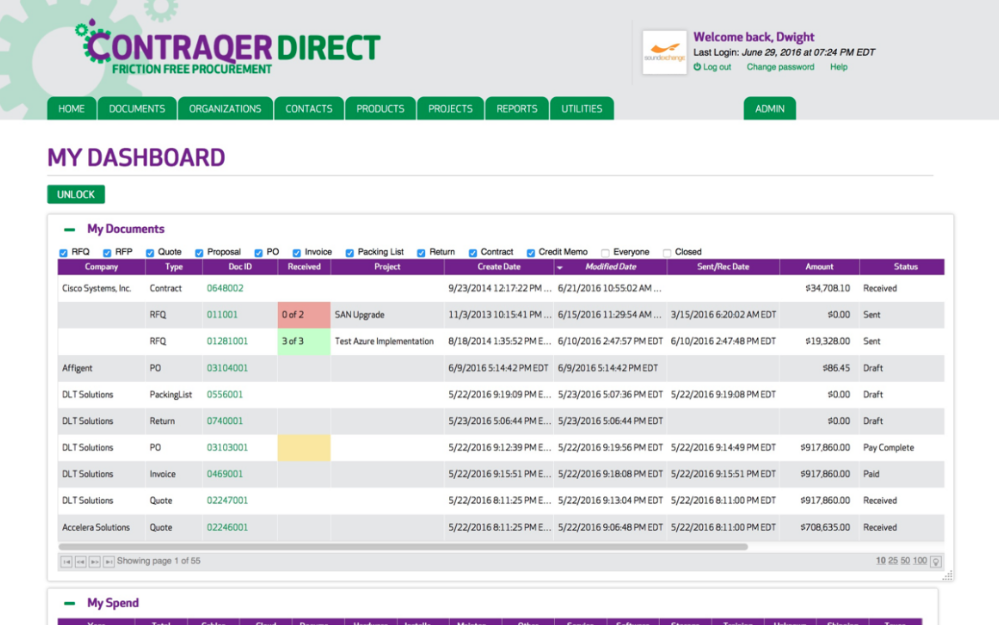Click Modified Date sort arrow
999x625 pixels.
(560, 268)
